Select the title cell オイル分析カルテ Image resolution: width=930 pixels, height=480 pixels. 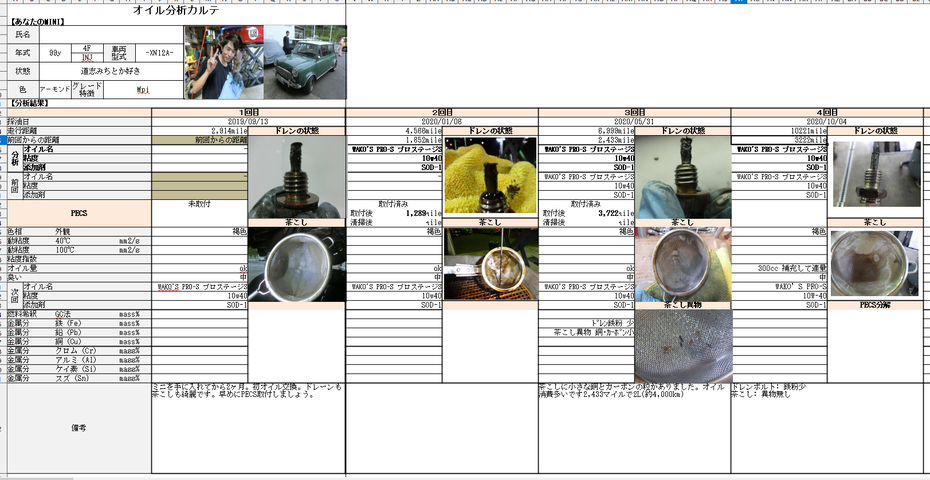point(177,10)
